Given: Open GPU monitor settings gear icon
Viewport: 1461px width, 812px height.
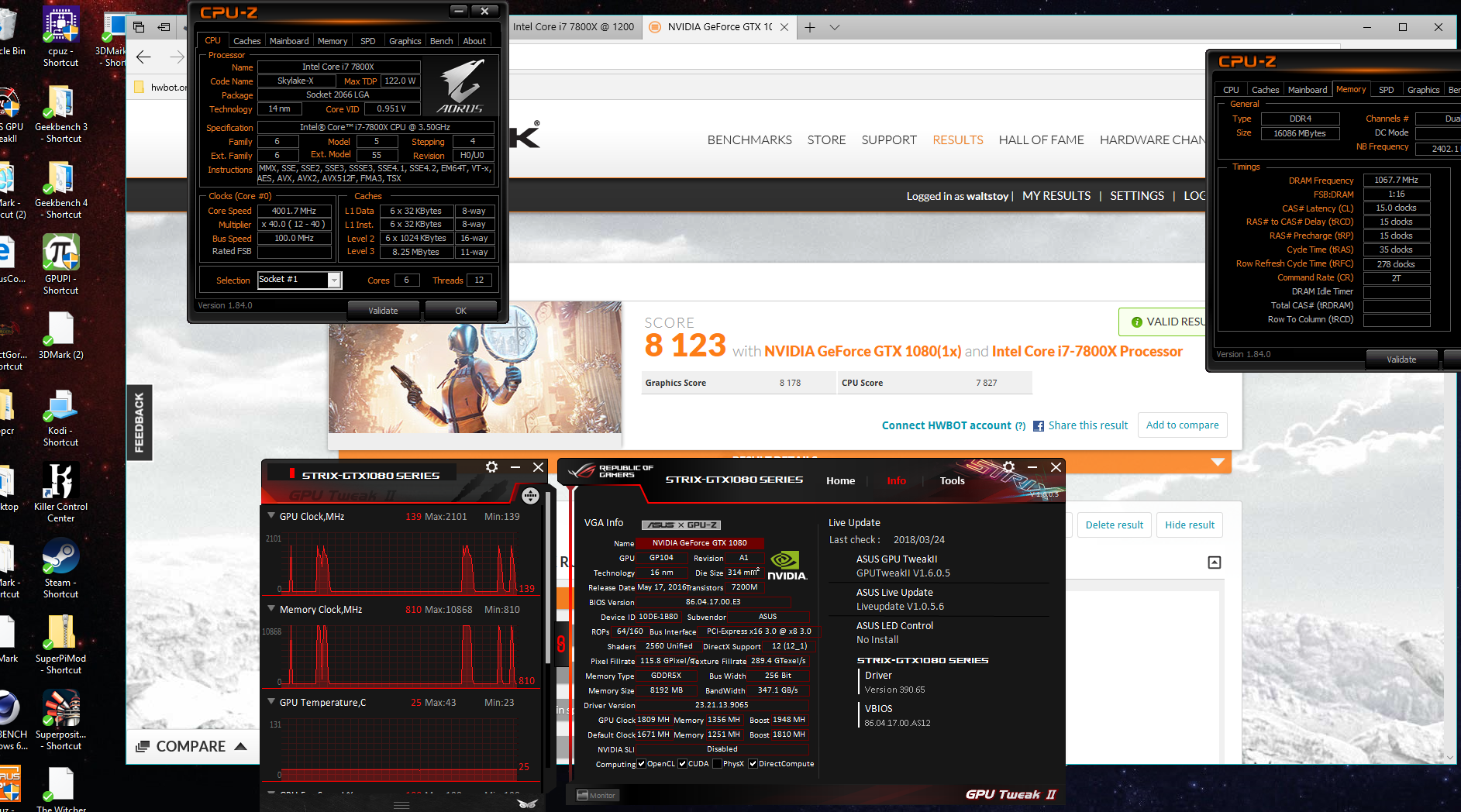Looking at the screenshot, I should coord(491,467).
